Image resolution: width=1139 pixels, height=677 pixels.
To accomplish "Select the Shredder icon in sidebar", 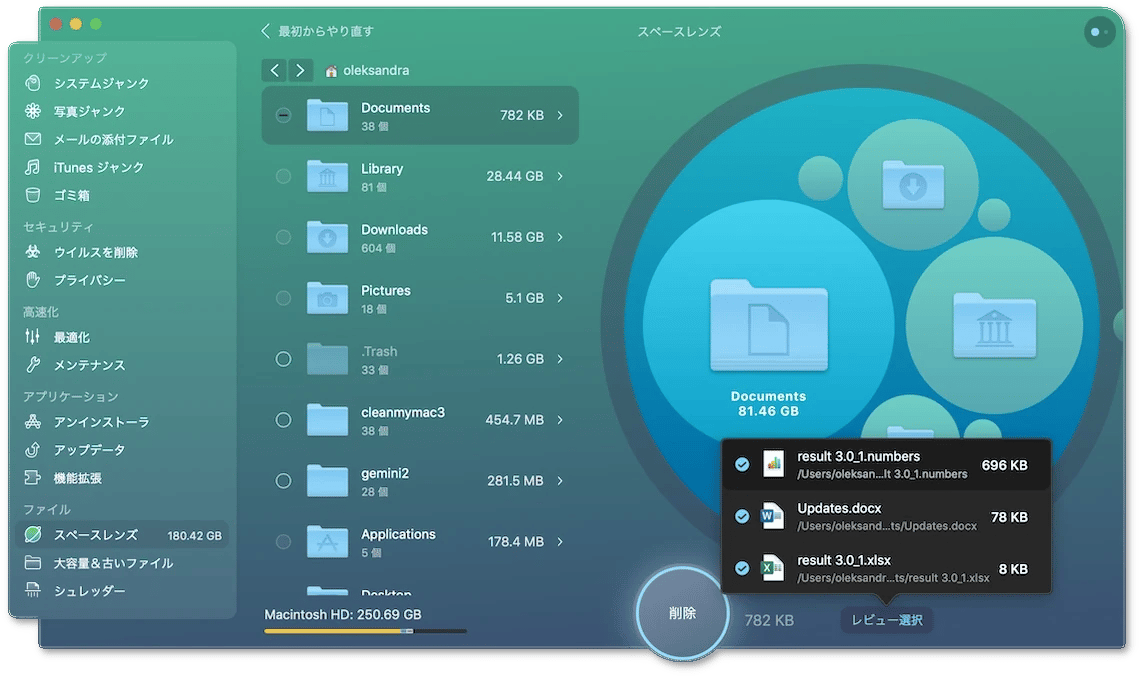I will tap(33, 590).
